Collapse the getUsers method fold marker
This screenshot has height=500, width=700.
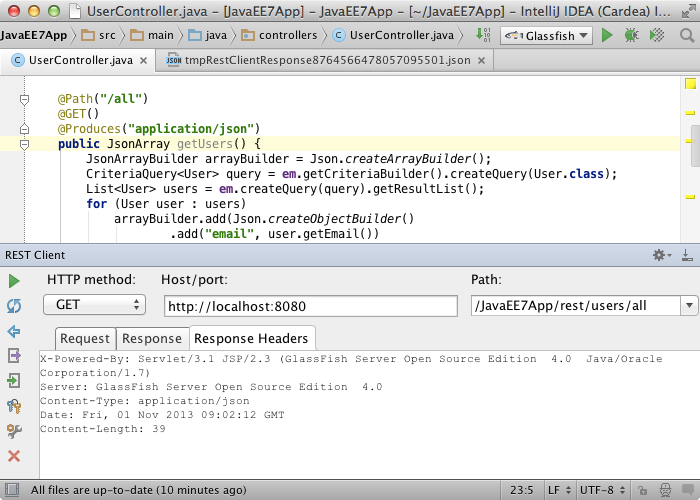click(25, 144)
